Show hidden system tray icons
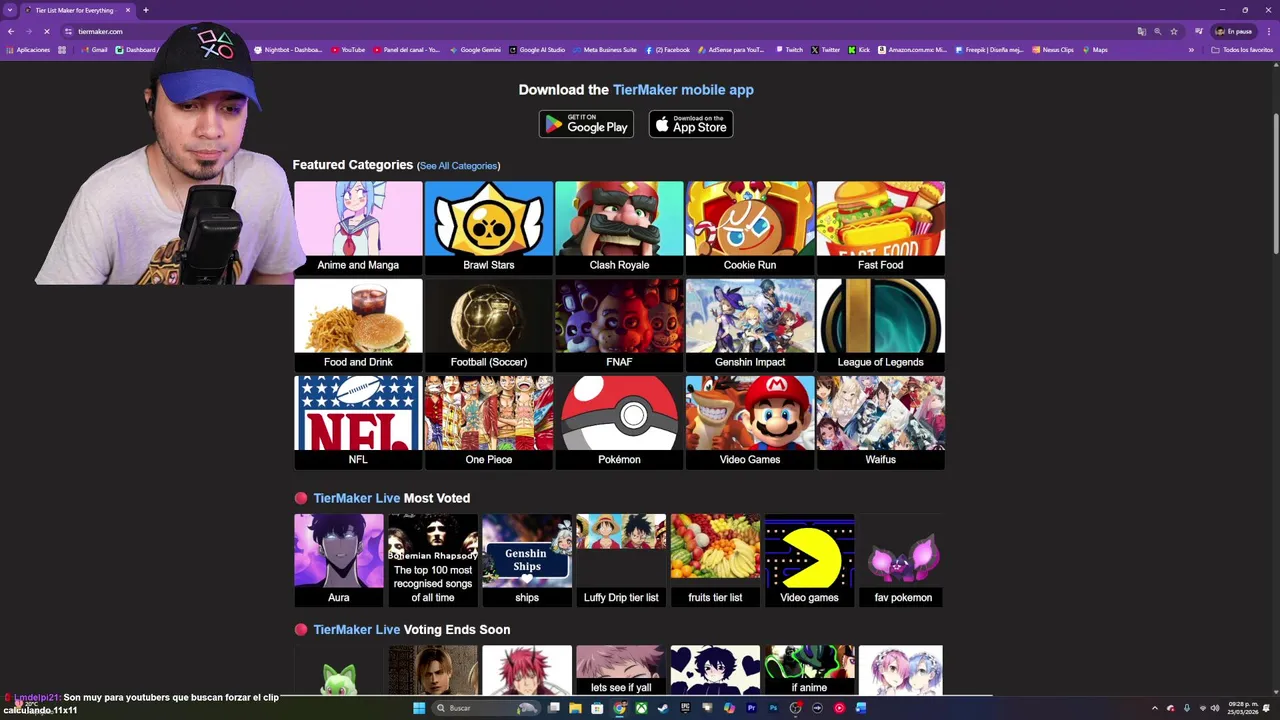Viewport: 1280px width, 720px height. tap(1155, 708)
